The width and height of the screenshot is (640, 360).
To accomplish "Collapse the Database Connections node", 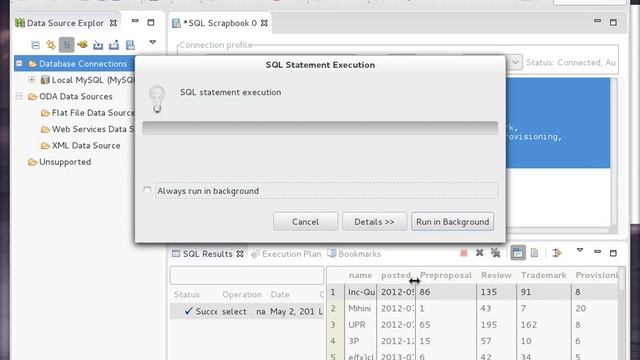I will 19,64.
